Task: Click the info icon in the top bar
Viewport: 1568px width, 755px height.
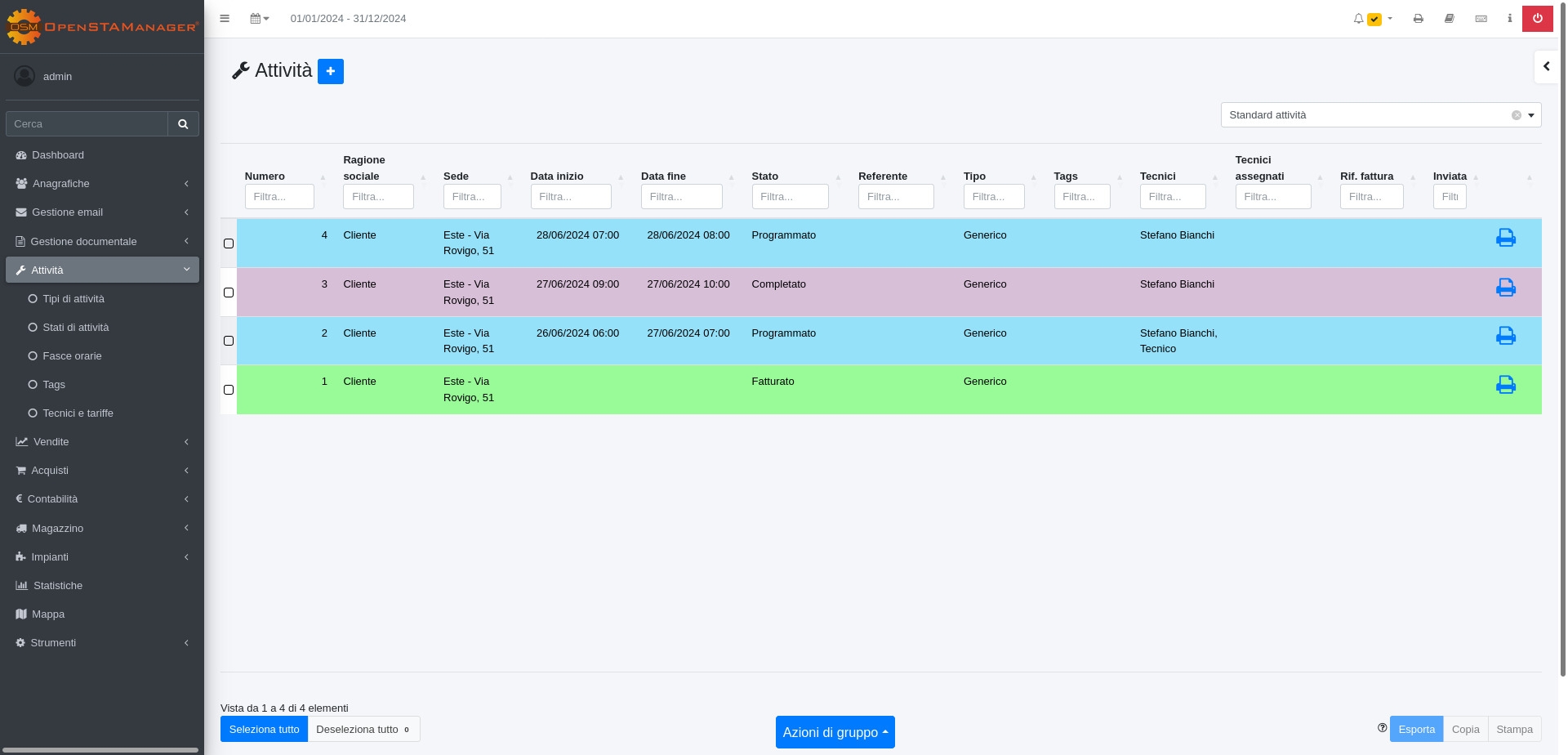Action: pos(1509,19)
